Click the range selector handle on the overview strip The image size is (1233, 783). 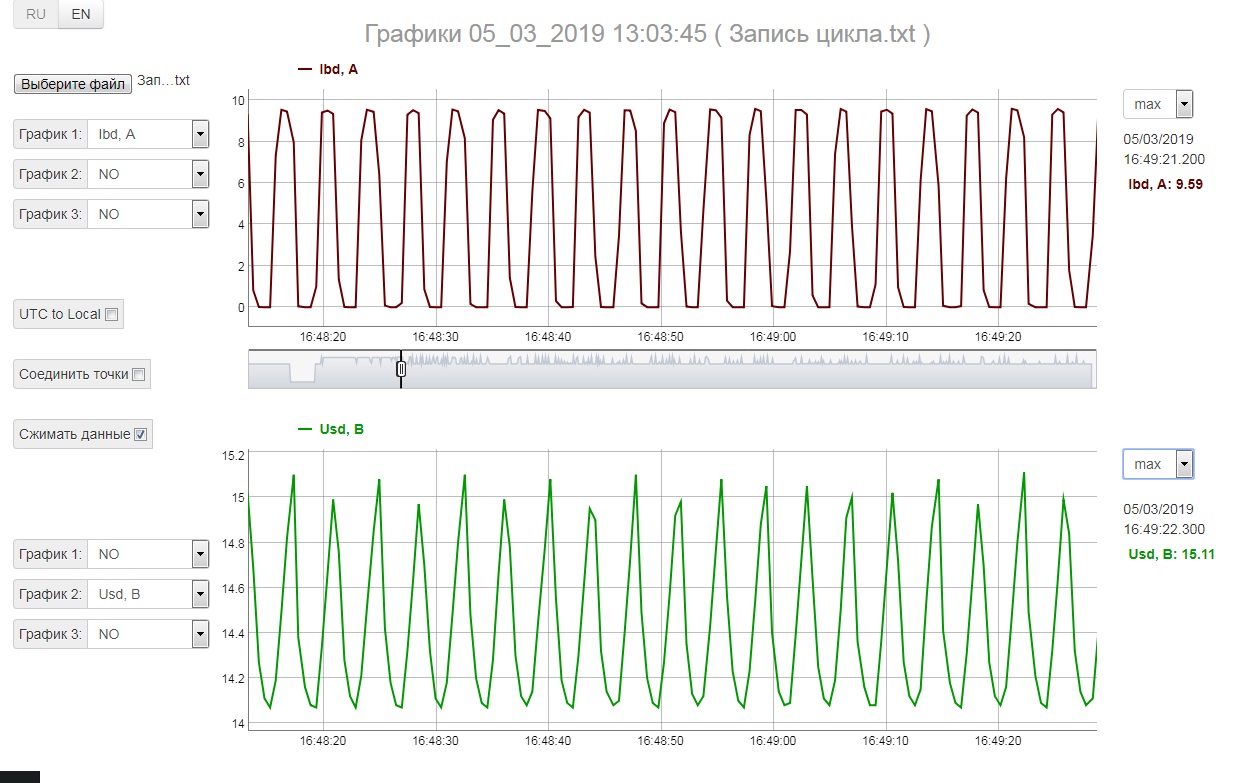[x=401, y=369]
